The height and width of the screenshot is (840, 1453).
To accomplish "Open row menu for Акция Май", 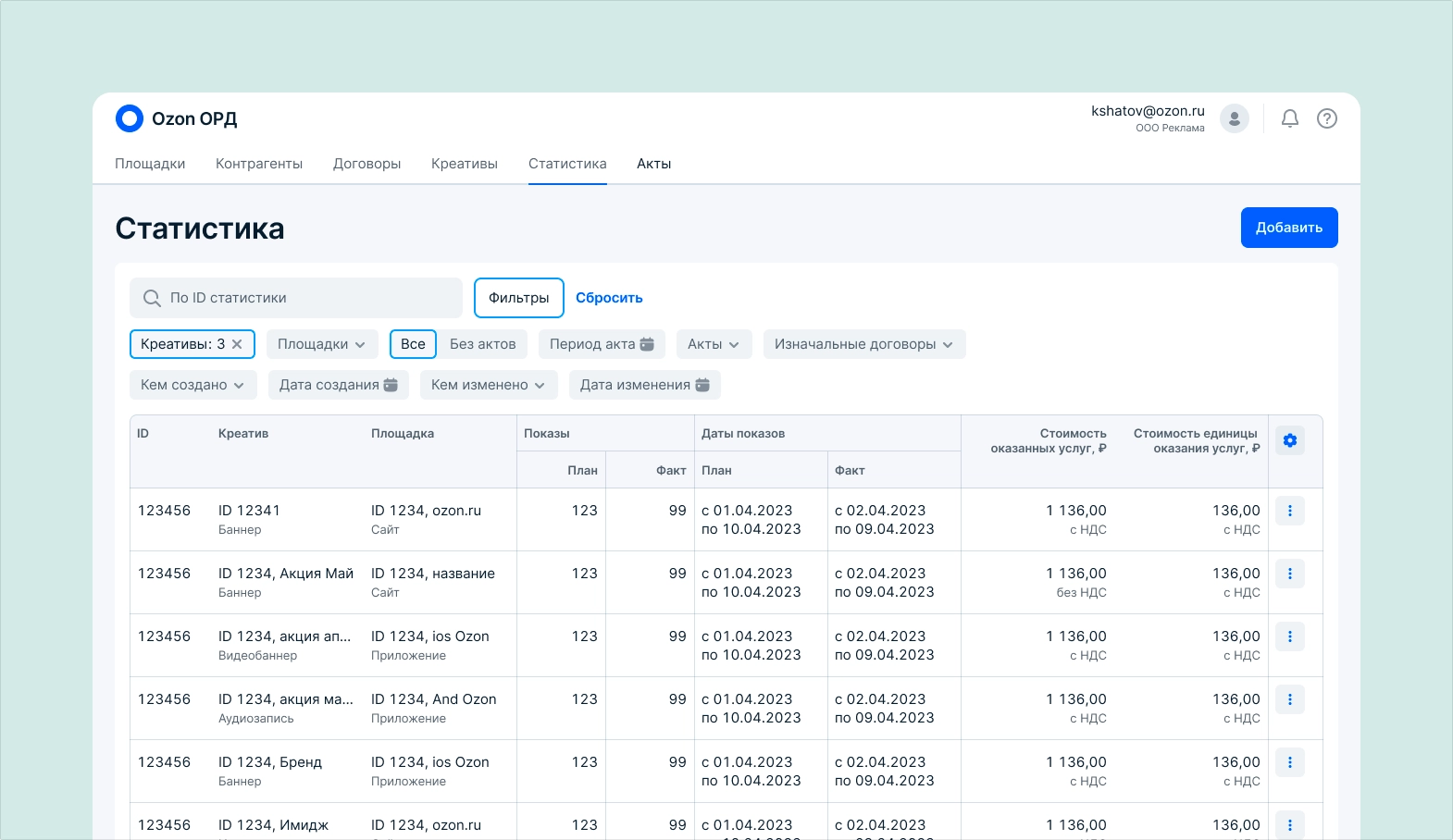I will pos(1290,574).
